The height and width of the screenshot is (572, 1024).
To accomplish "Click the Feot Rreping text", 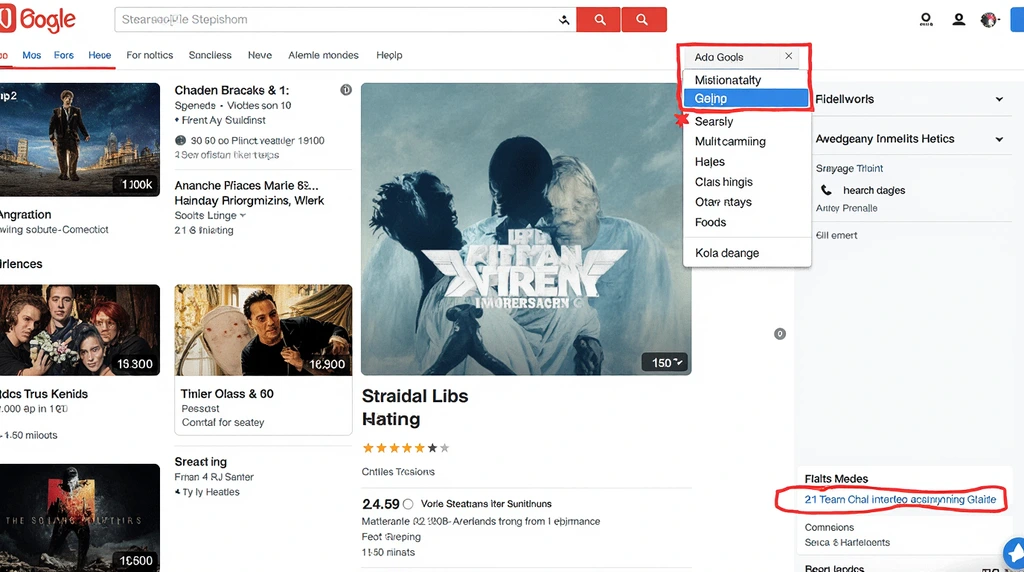I will 391,537.
